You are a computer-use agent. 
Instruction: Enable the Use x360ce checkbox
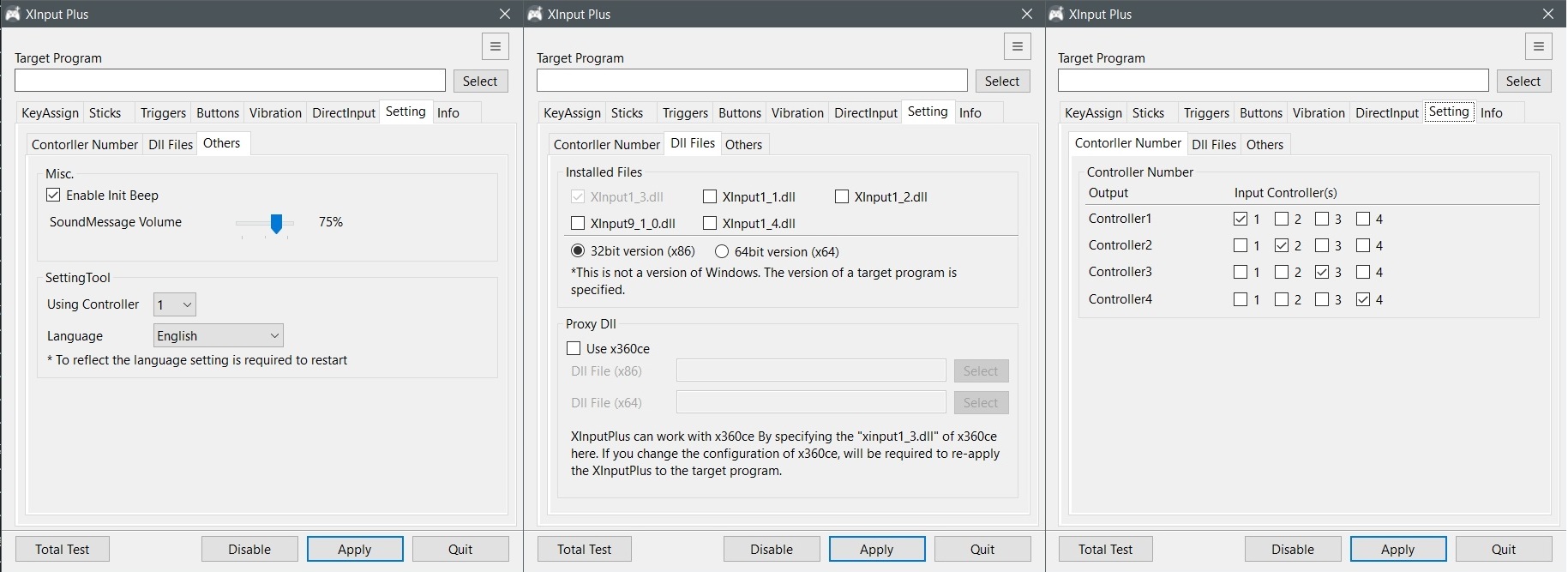(574, 349)
